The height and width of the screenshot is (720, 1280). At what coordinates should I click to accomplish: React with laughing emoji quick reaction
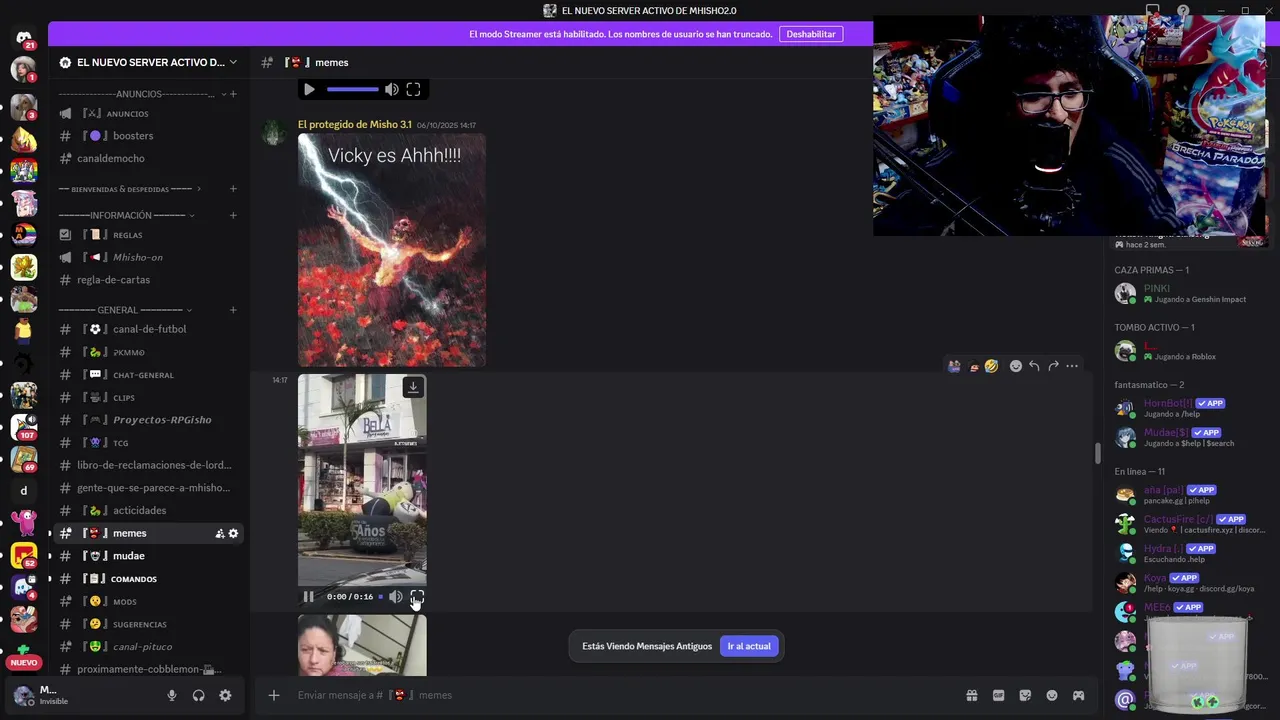(x=991, y=366)
